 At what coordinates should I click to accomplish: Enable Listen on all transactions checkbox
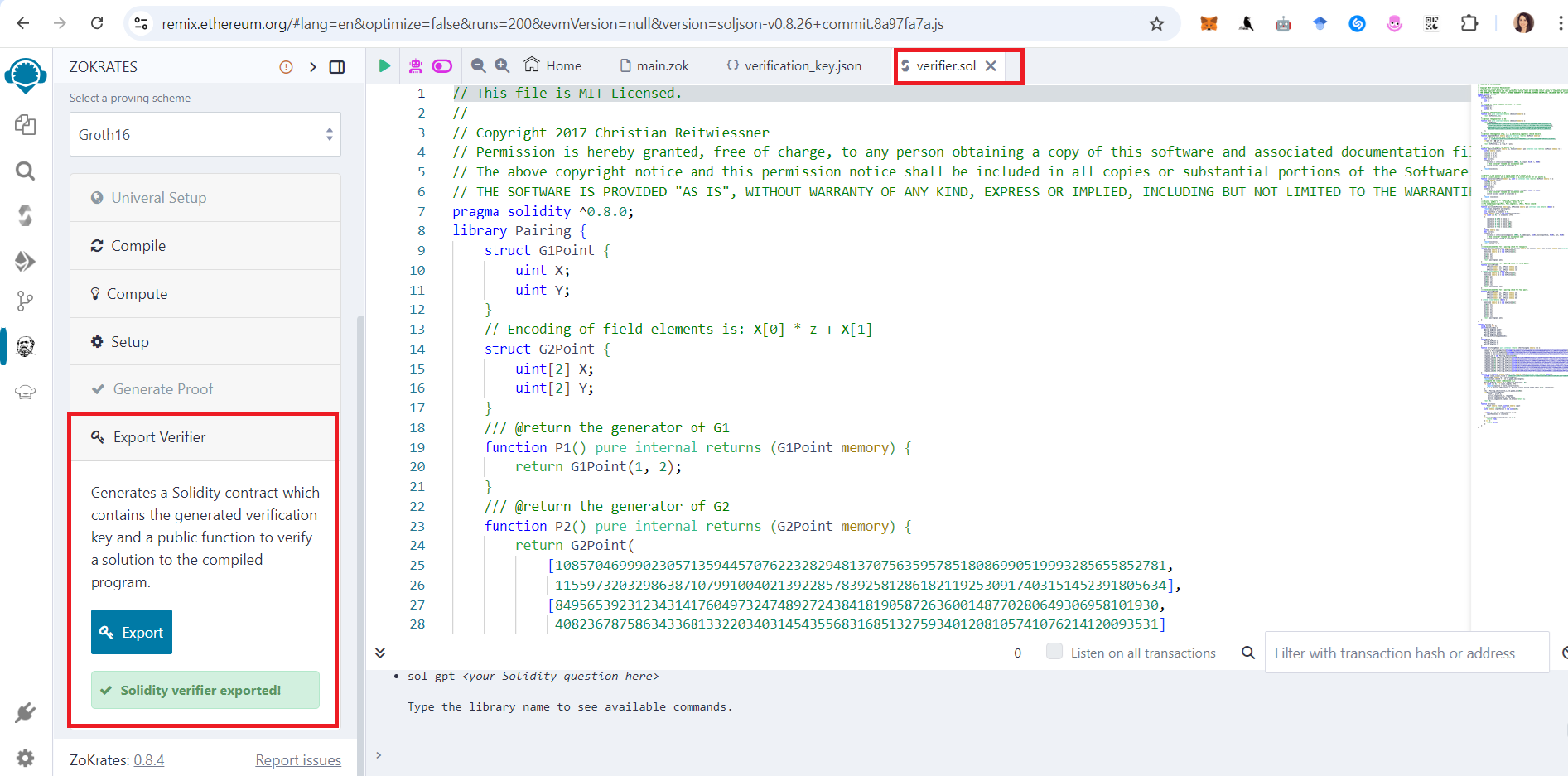(1054, 652)
